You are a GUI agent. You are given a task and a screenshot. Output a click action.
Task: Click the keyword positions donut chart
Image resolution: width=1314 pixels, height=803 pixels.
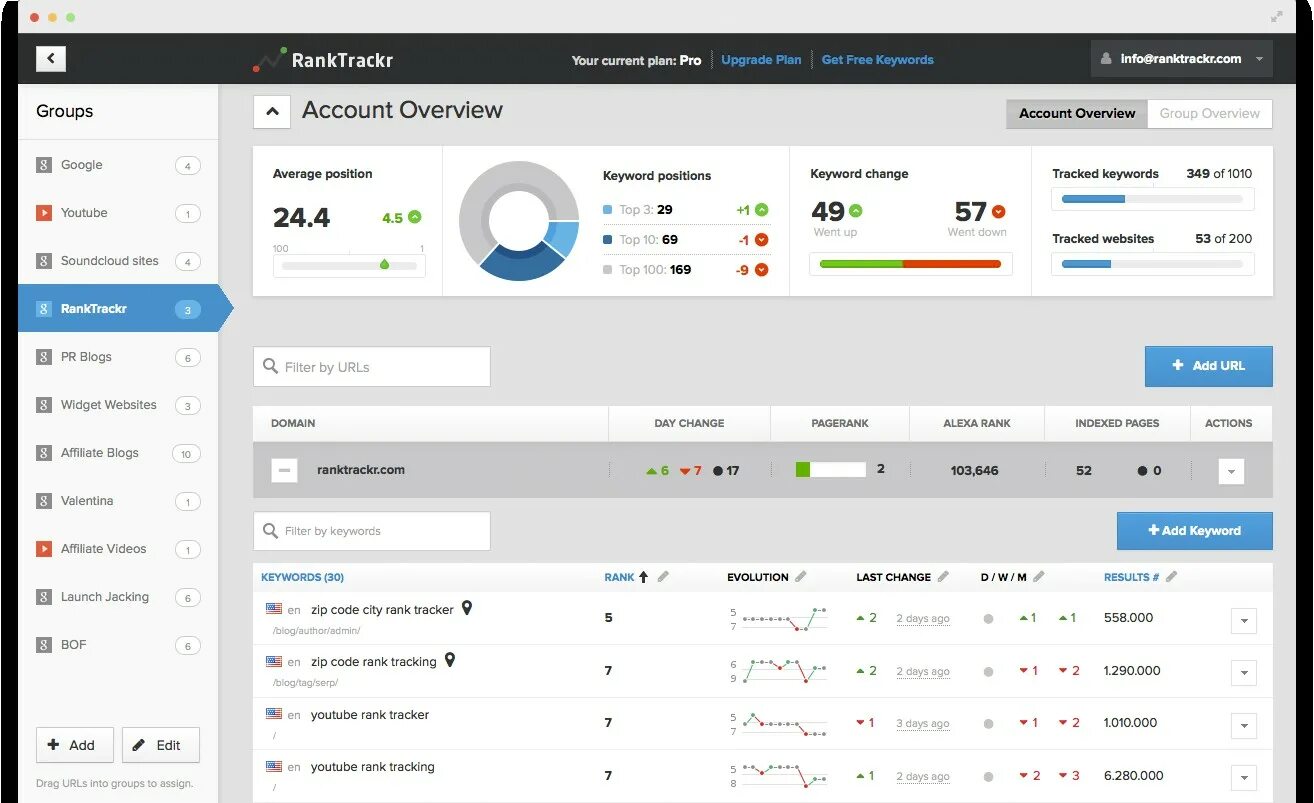[x=519, y=220]
